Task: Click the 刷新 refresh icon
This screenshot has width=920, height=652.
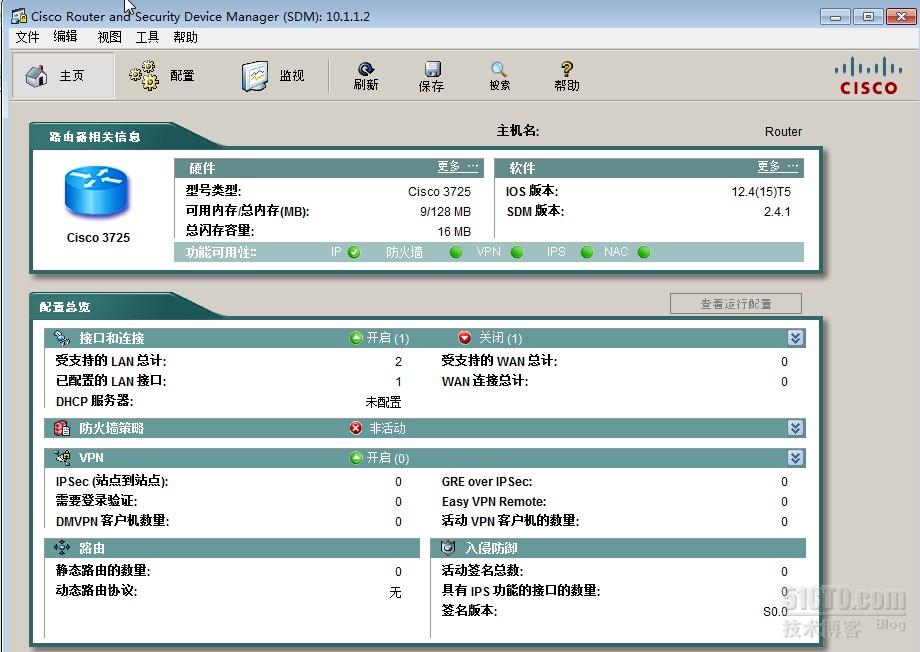Action: pyautogui.click(x=366, y=69)
